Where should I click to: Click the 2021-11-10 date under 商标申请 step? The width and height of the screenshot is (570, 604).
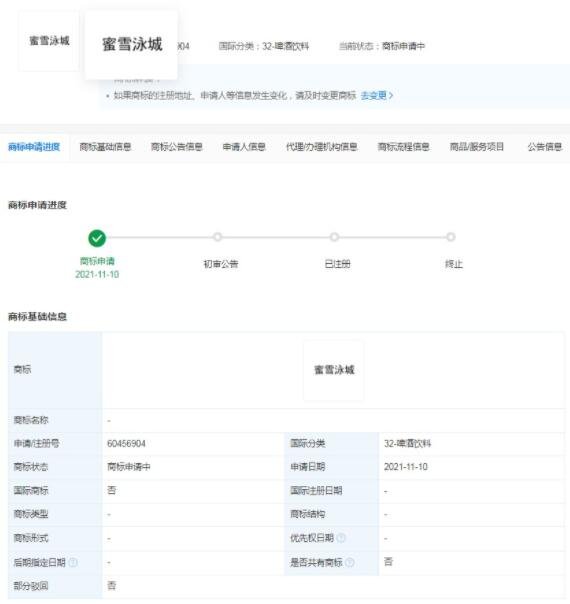[x=97, y=275]
